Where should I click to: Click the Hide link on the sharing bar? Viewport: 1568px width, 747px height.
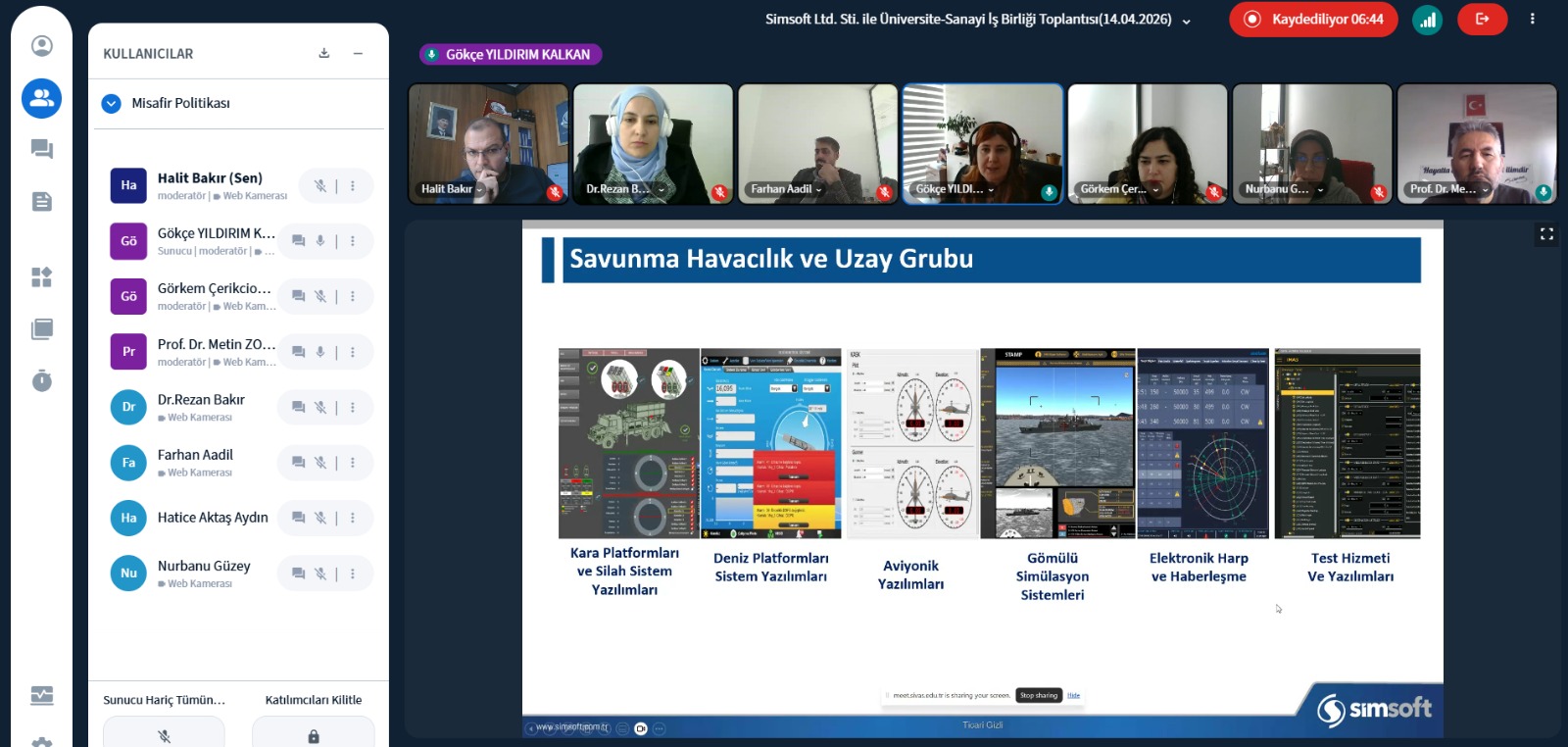pyautogui.click(x=1073, y=695)
